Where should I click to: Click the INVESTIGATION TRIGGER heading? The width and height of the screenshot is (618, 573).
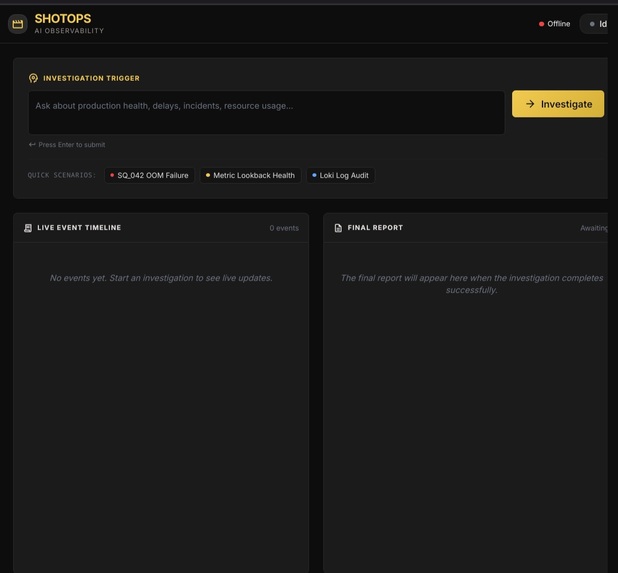click(91, 78)
